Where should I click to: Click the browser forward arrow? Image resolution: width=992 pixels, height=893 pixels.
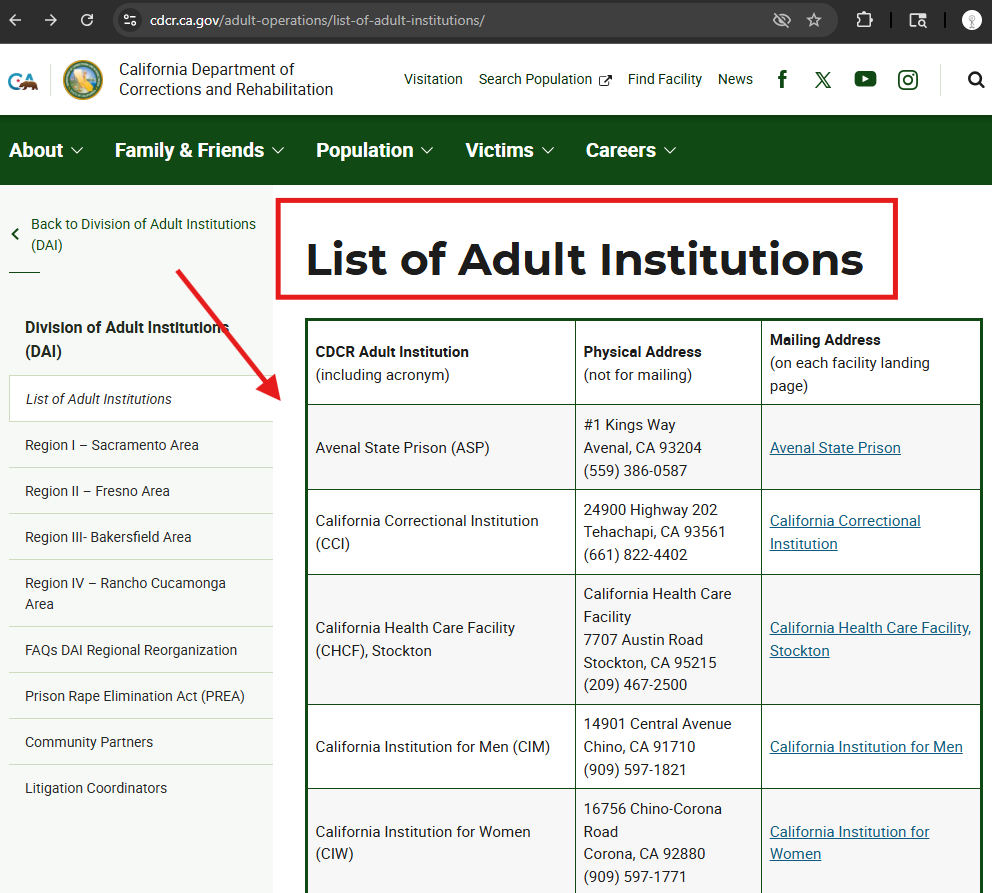51,20
